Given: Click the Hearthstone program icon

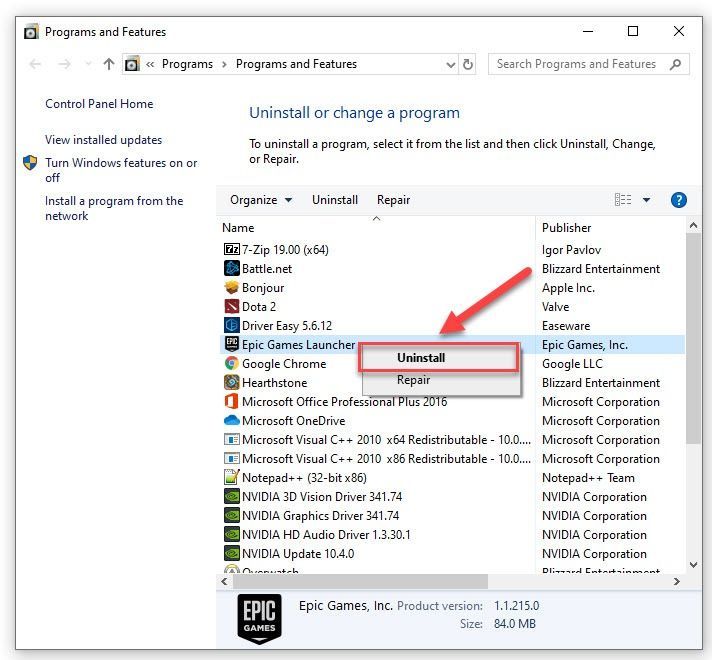Looking at the screenshot, I should point(232,382).
